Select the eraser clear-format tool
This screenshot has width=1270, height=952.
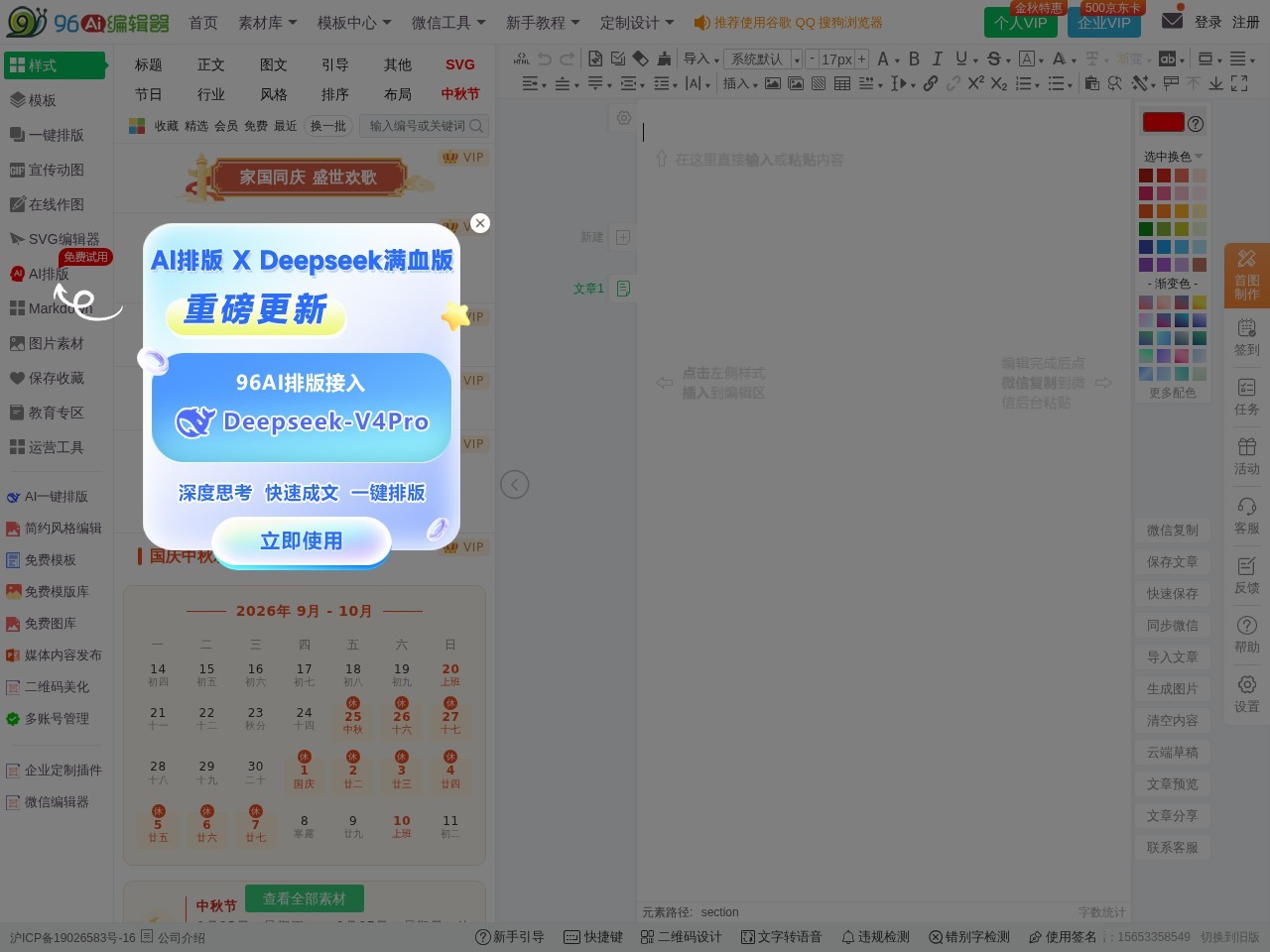click(641, 59)
